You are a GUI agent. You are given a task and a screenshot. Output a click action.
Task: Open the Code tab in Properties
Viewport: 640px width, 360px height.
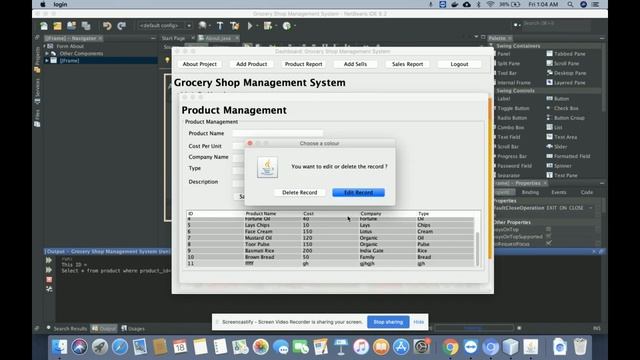tap(587, 192)
